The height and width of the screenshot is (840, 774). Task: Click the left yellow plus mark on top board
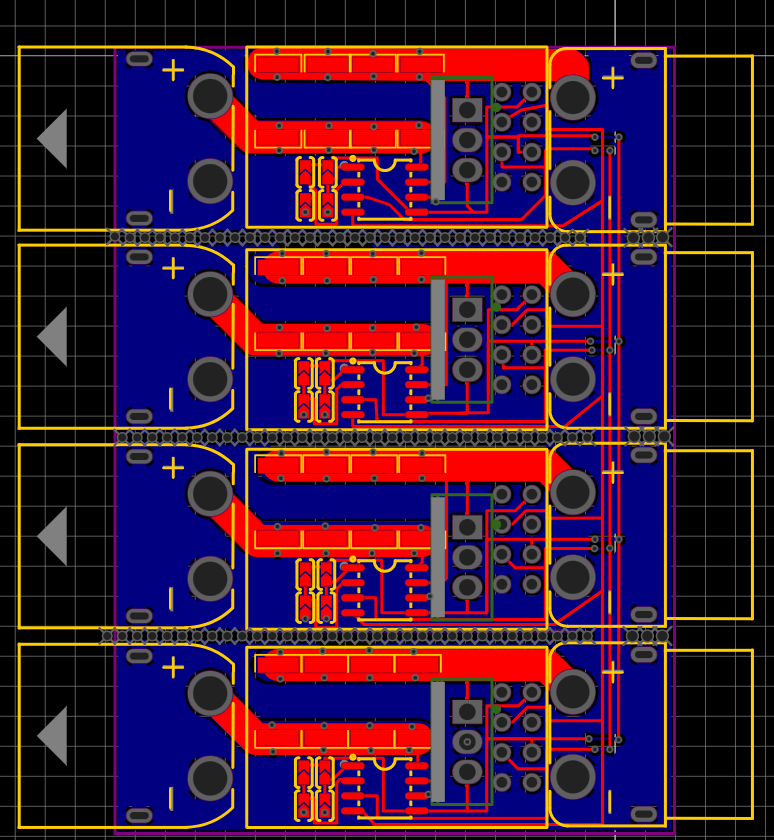173,70
